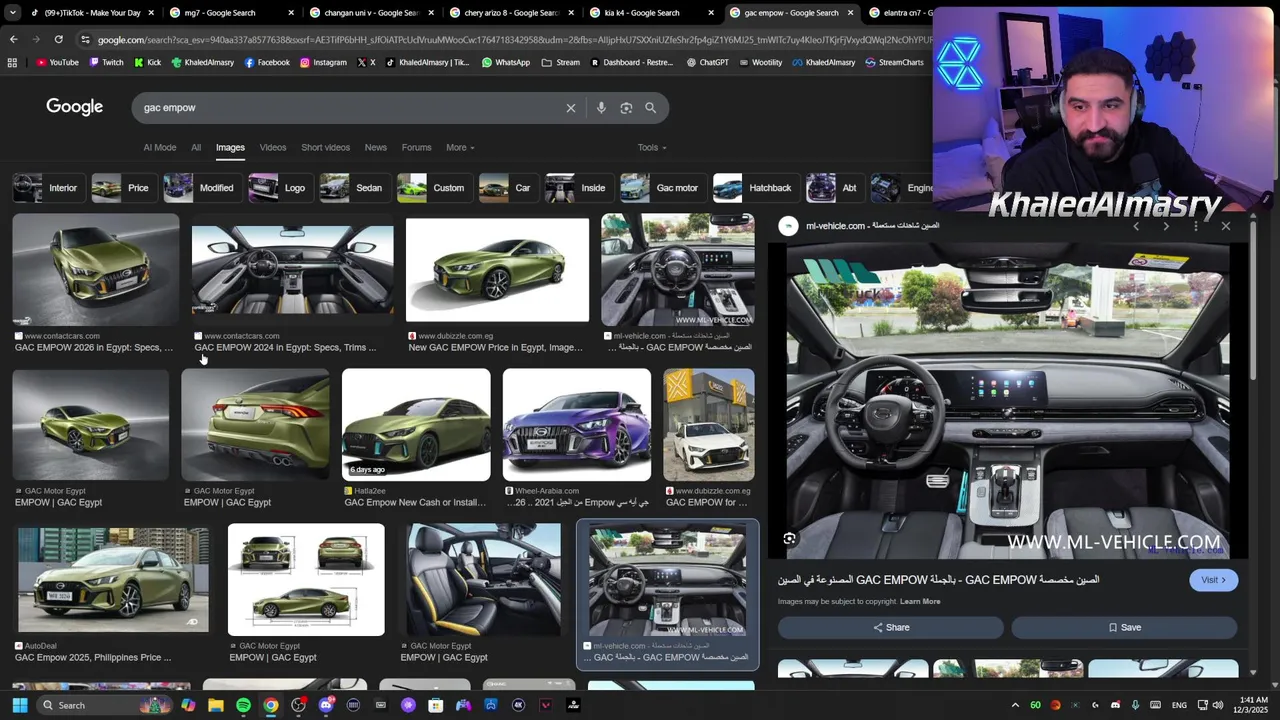
Task: Open Spotify from the taskbar
Action: click(243, 705)
